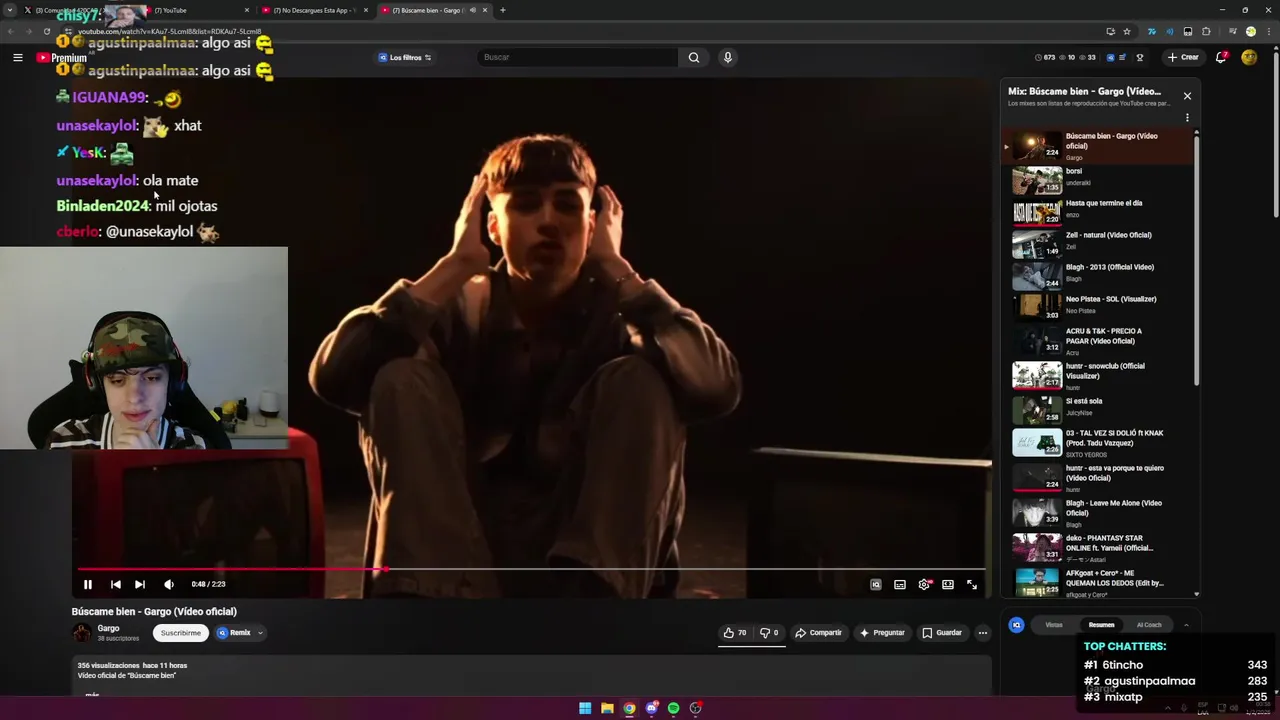Expand the Remix dropdown arrow

coord(260,632)
